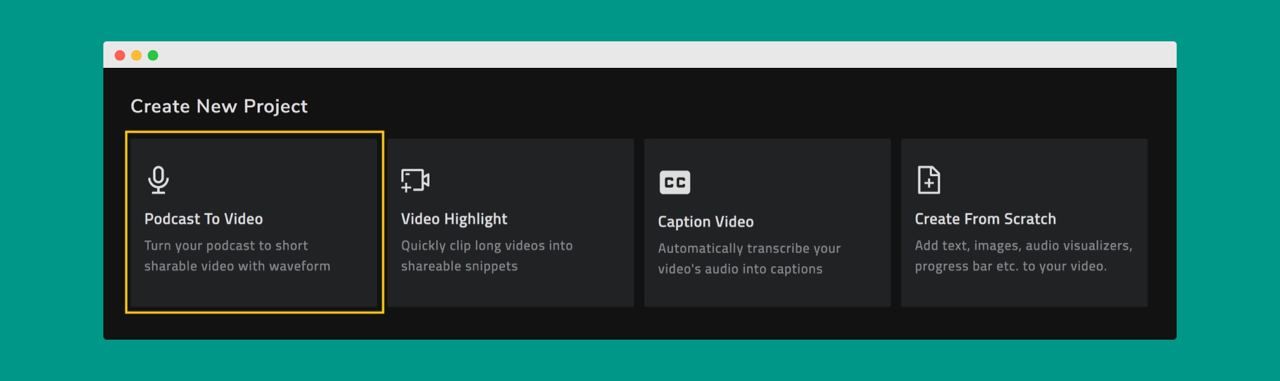This screenshot has height=381, width=1280.
Task: Click 'progress bar etc. to your video' line
Action: coord(1011,266)
